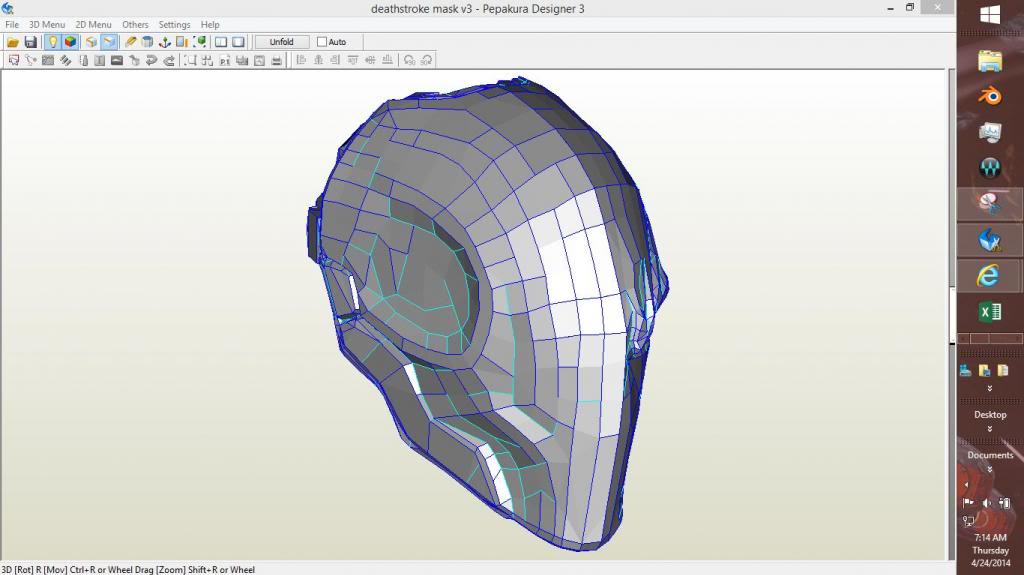This screenshot has width=1024, height=575.
Task: Click the undo curved arrow icon
Action: pos(152,60)
